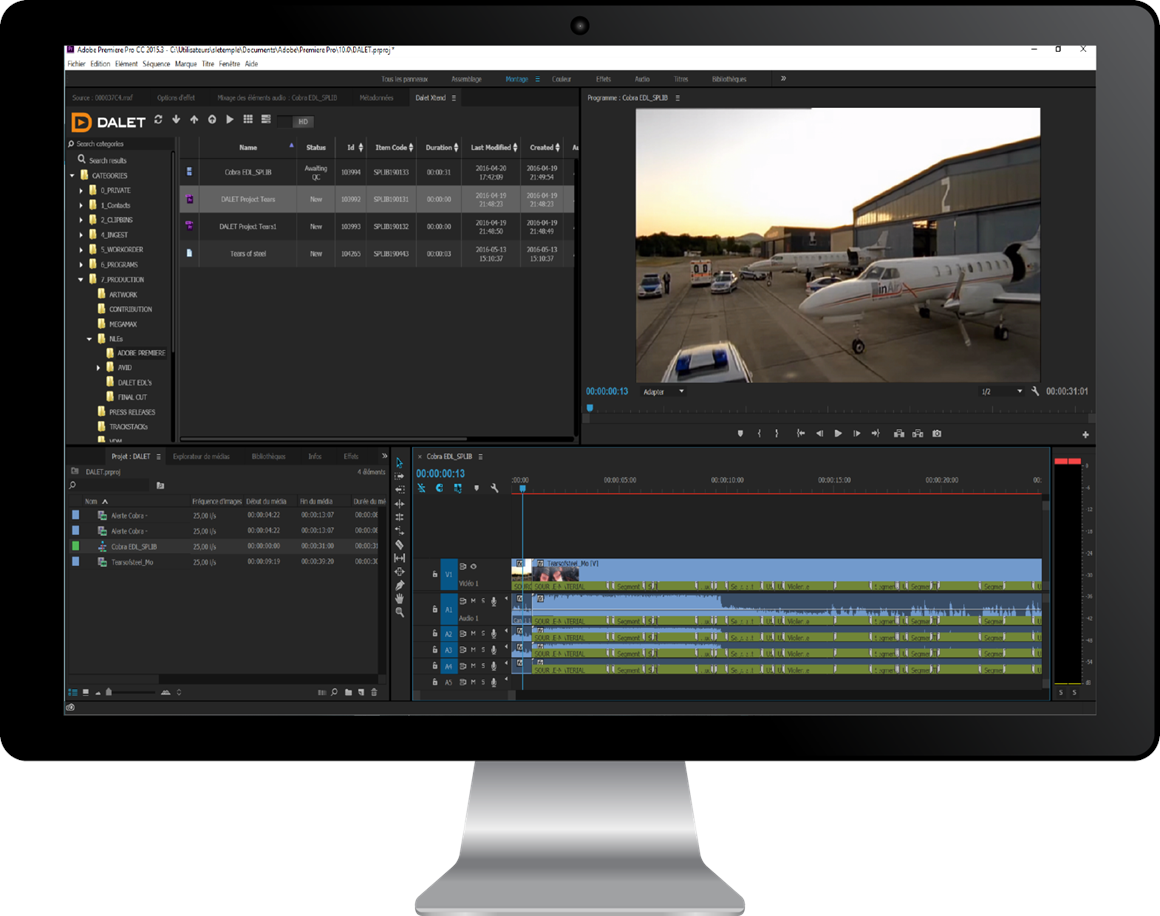Select the Zoom magnifier tool
The width and height of the screenshot is (1160, 916).
400,612
